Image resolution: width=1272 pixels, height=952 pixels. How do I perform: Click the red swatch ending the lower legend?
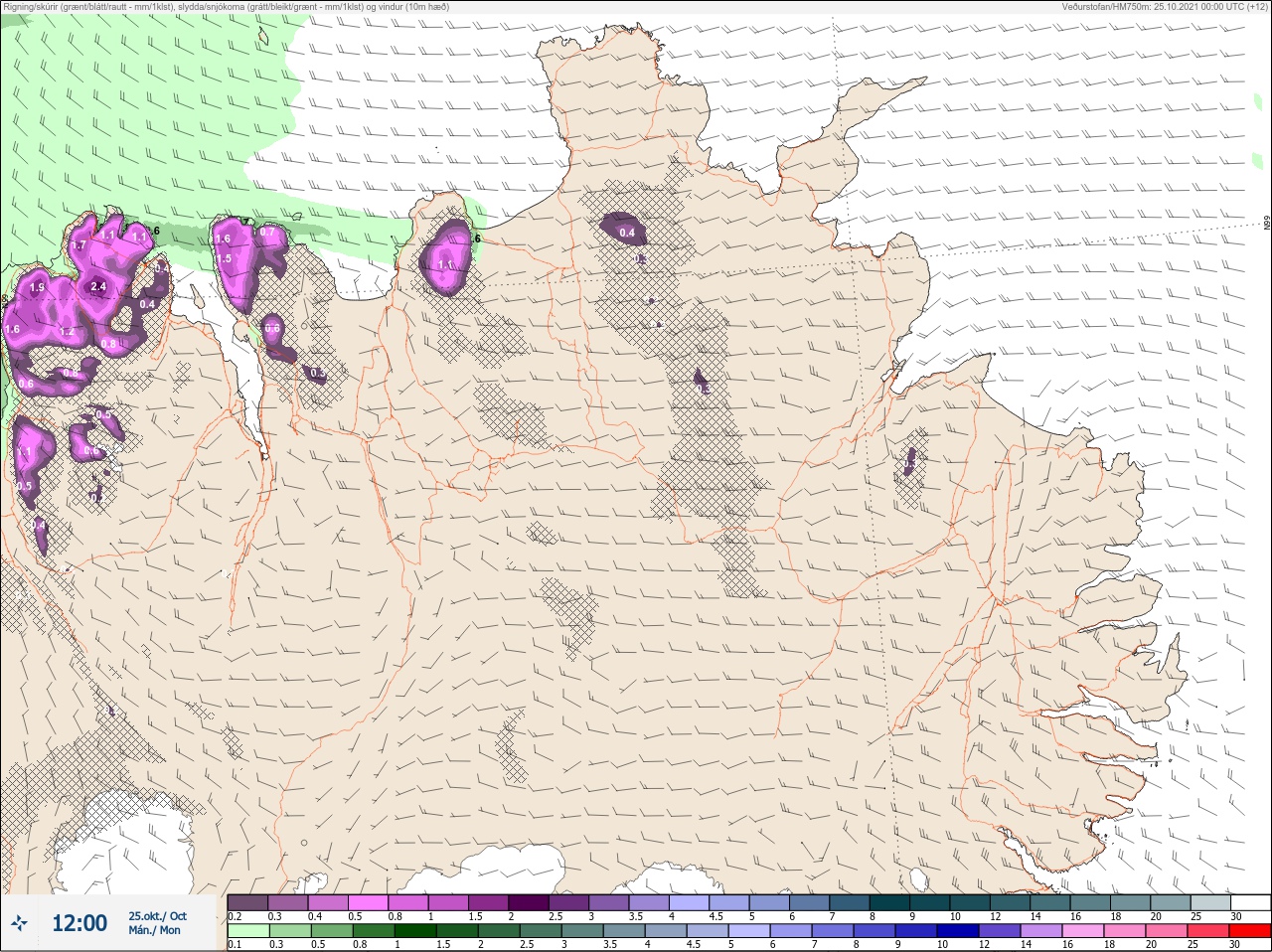pyautogui.click(x=1251, y=931)
